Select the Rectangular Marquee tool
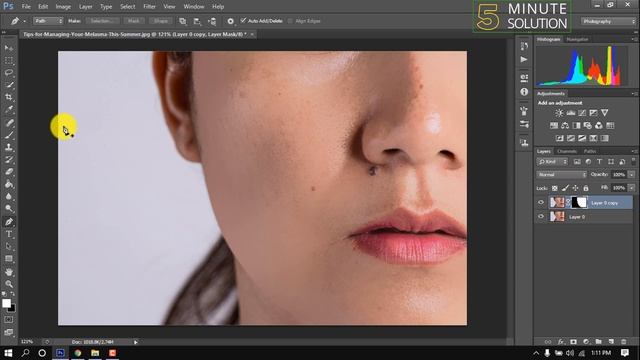Screen dimensions: 640x360 9,61
